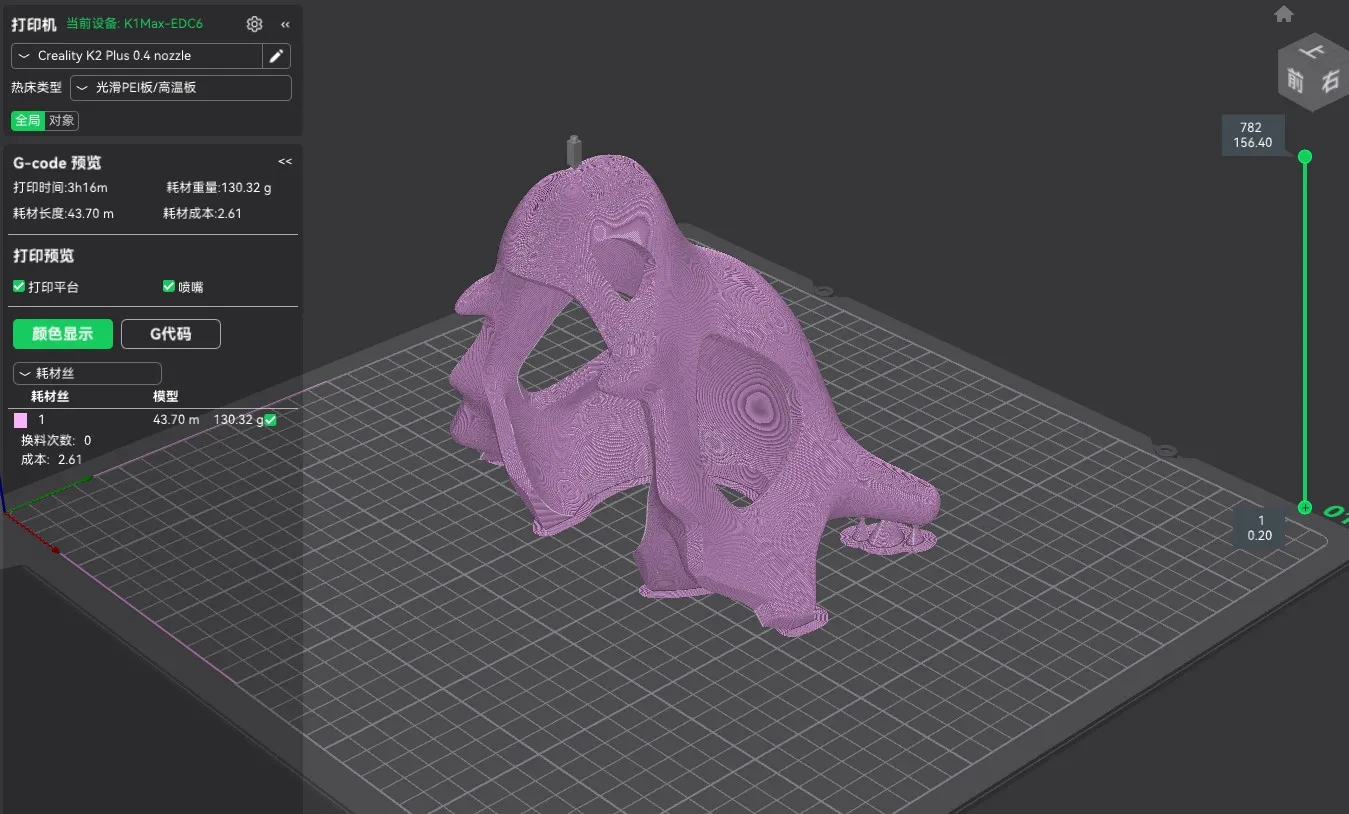1349x814 pixels.
Task: Switch to 对象 object mode
Action: (61, 120)
